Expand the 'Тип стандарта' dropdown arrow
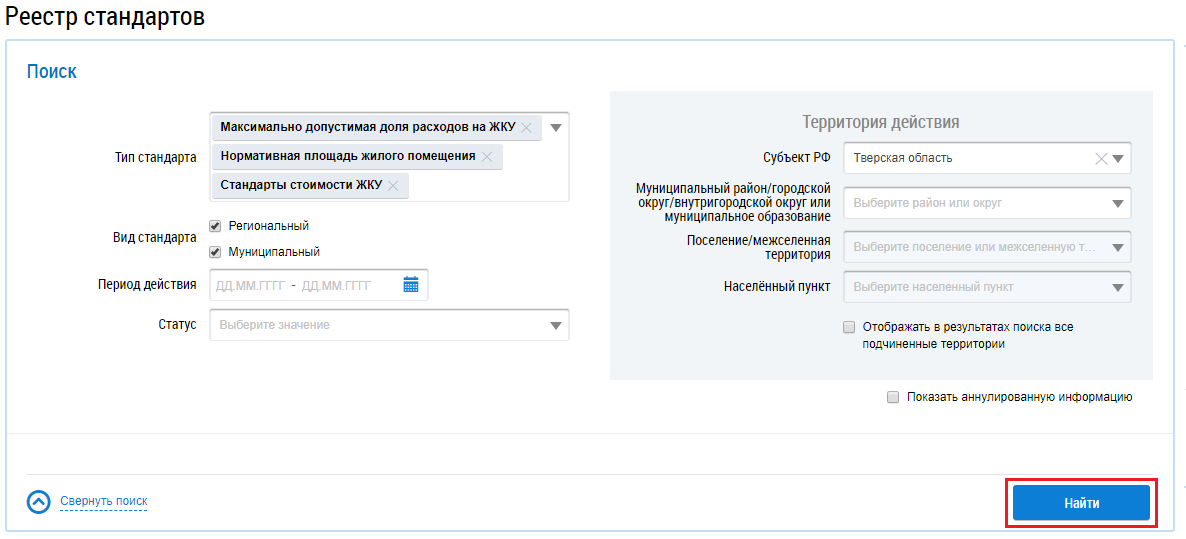 tap(556, 128)
